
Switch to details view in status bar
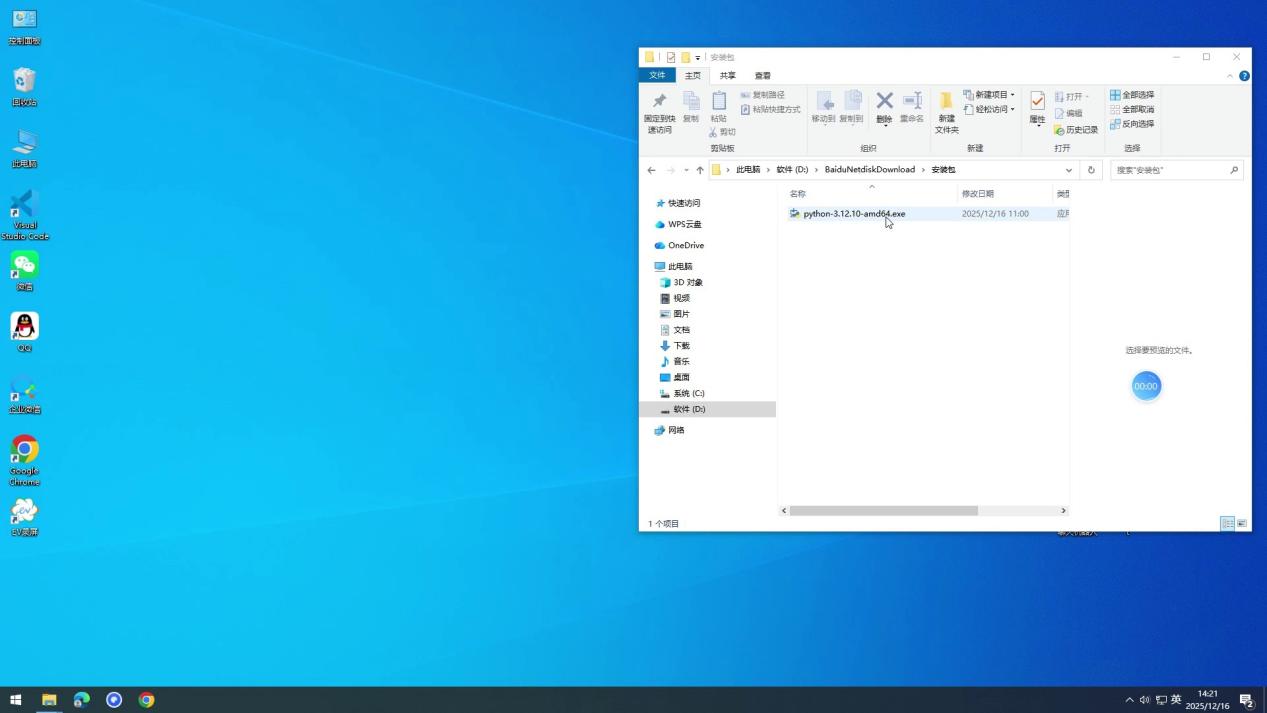click(1227, 523)
